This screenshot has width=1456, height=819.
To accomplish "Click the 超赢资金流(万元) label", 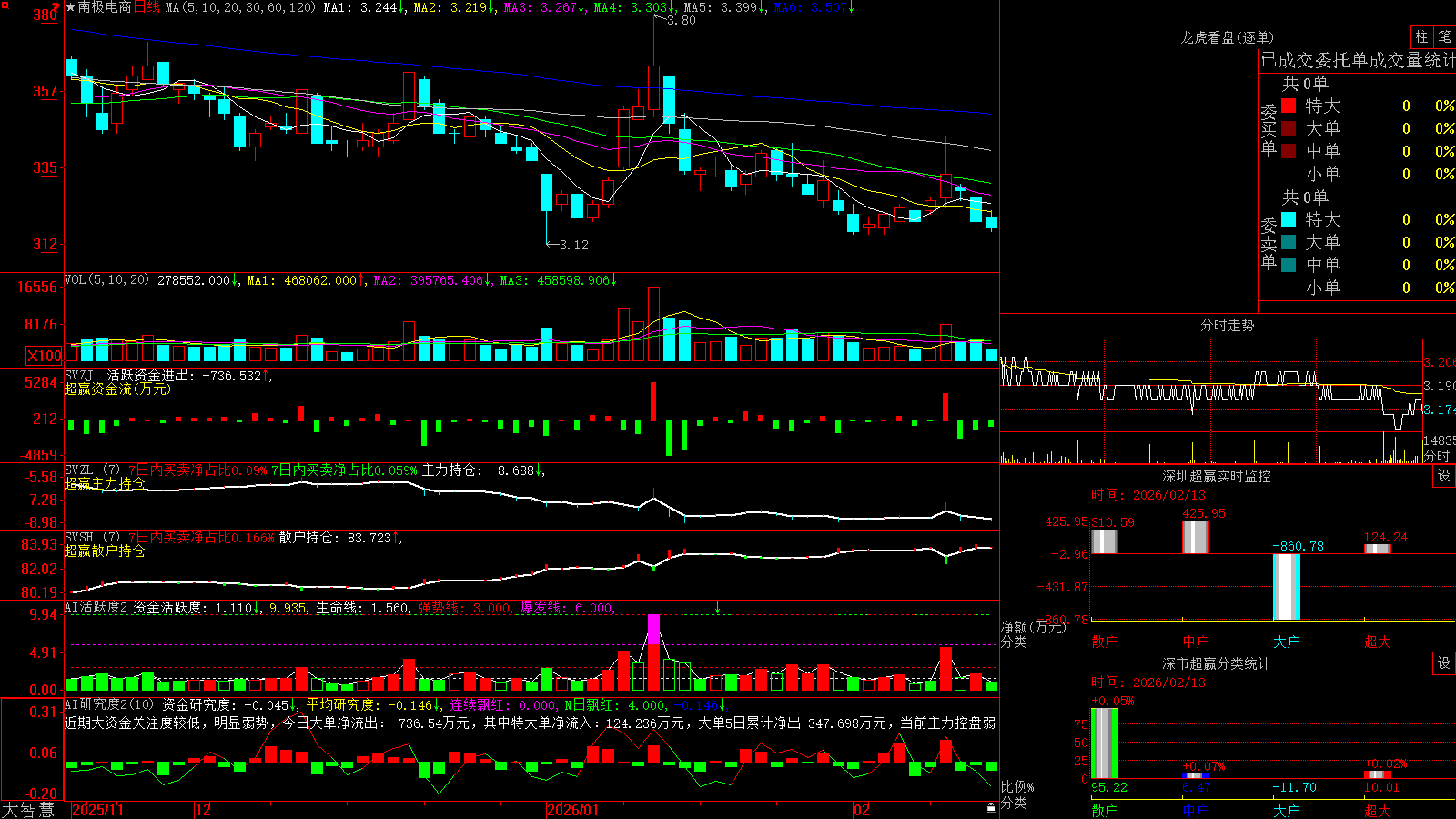I will [117, 389].
